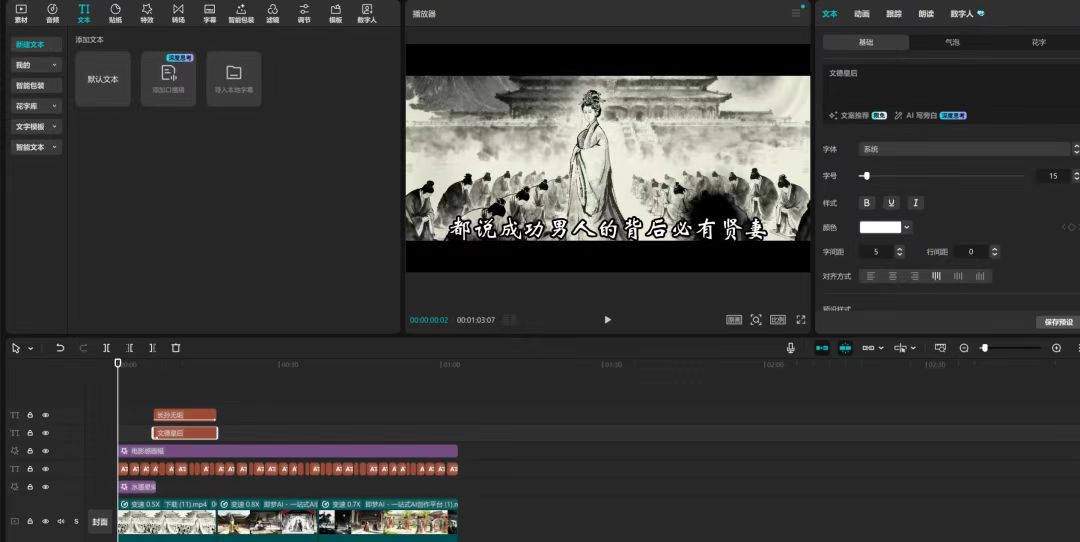Click the timeline zoom-in magnifier
This screenshot has height=542, width=1080.
(x=1057, y=348)
